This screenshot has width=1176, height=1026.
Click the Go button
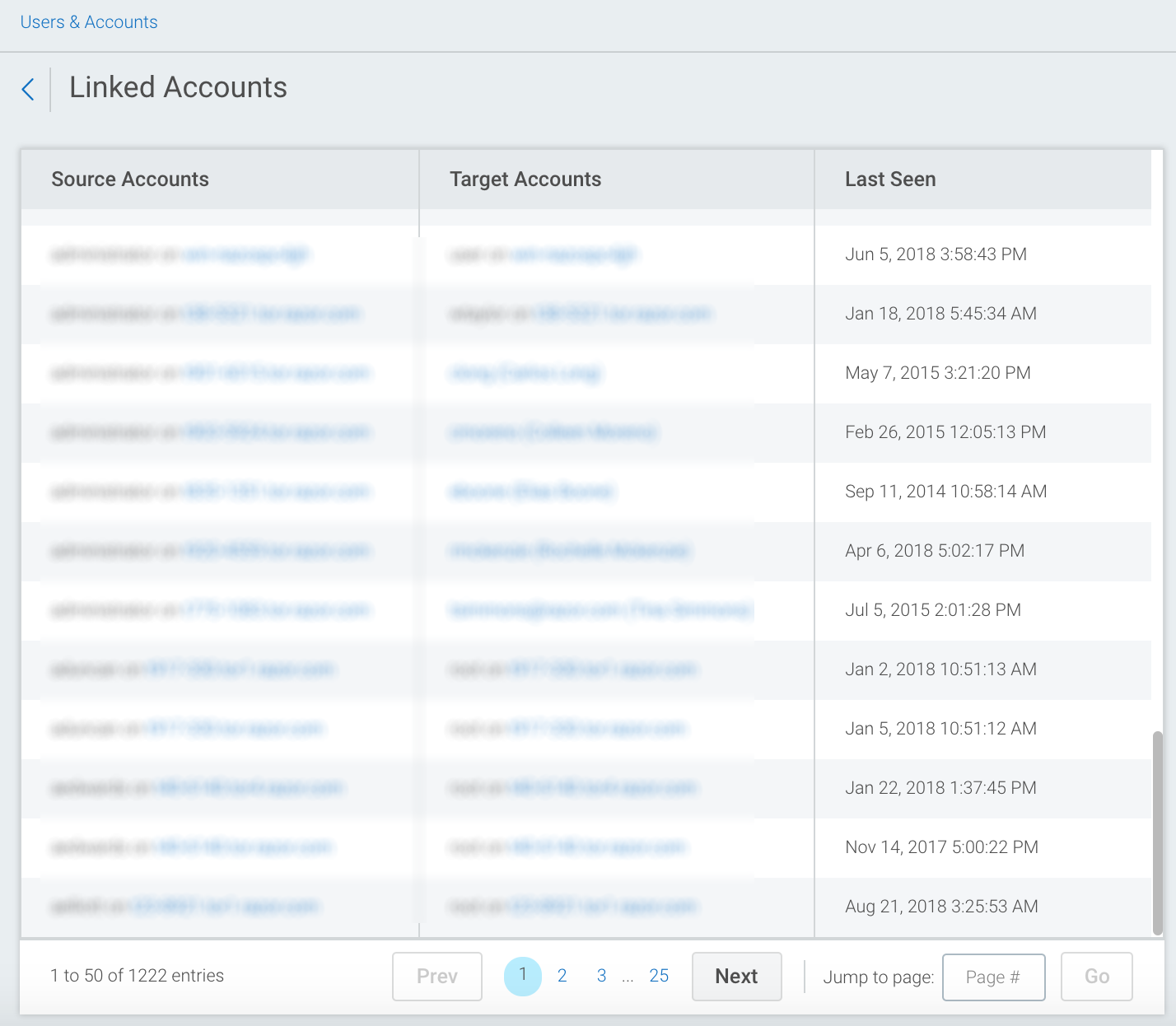[x=1097, y=977]
